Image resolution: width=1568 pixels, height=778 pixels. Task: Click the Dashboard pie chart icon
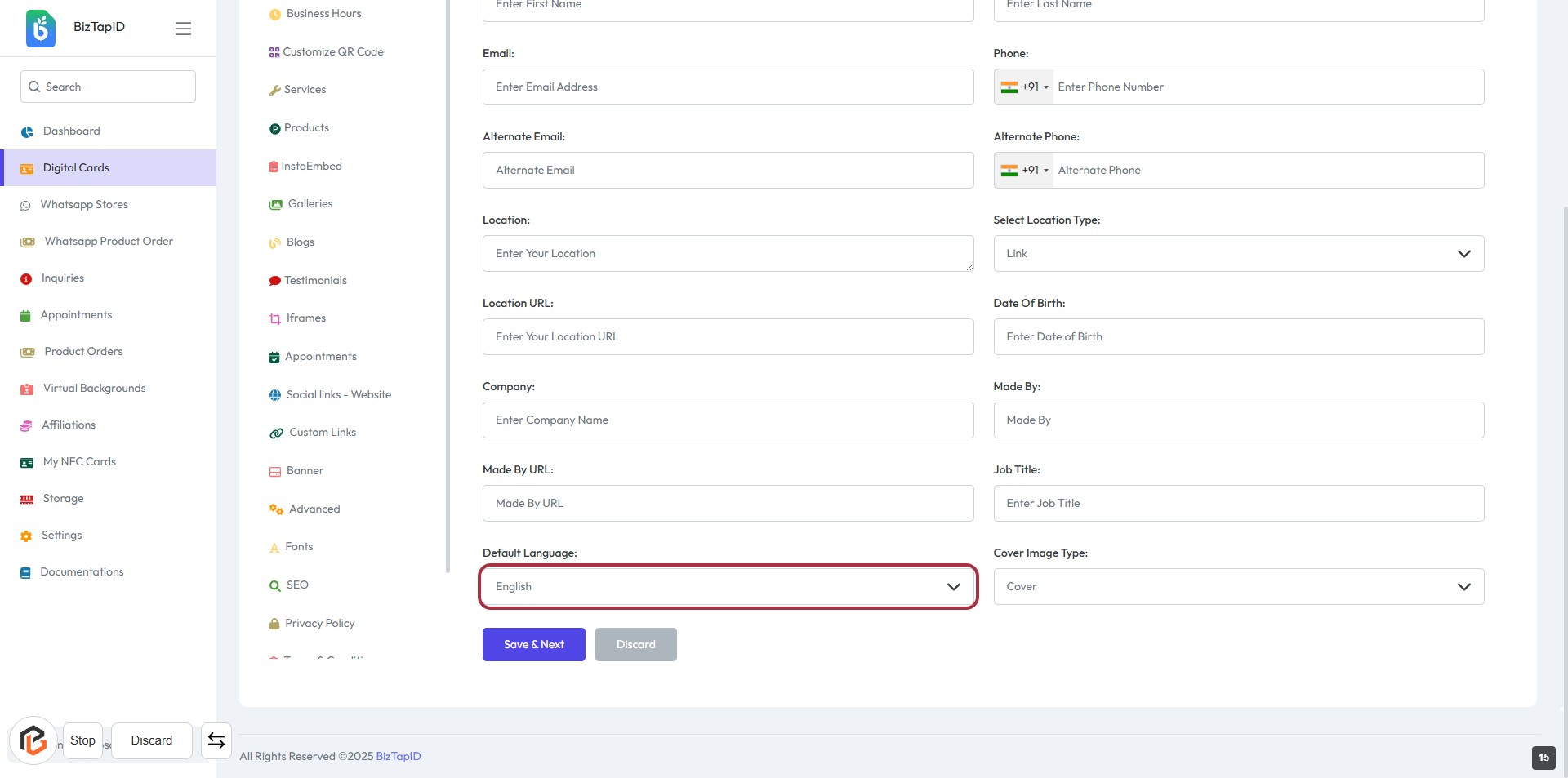[27, 131]
